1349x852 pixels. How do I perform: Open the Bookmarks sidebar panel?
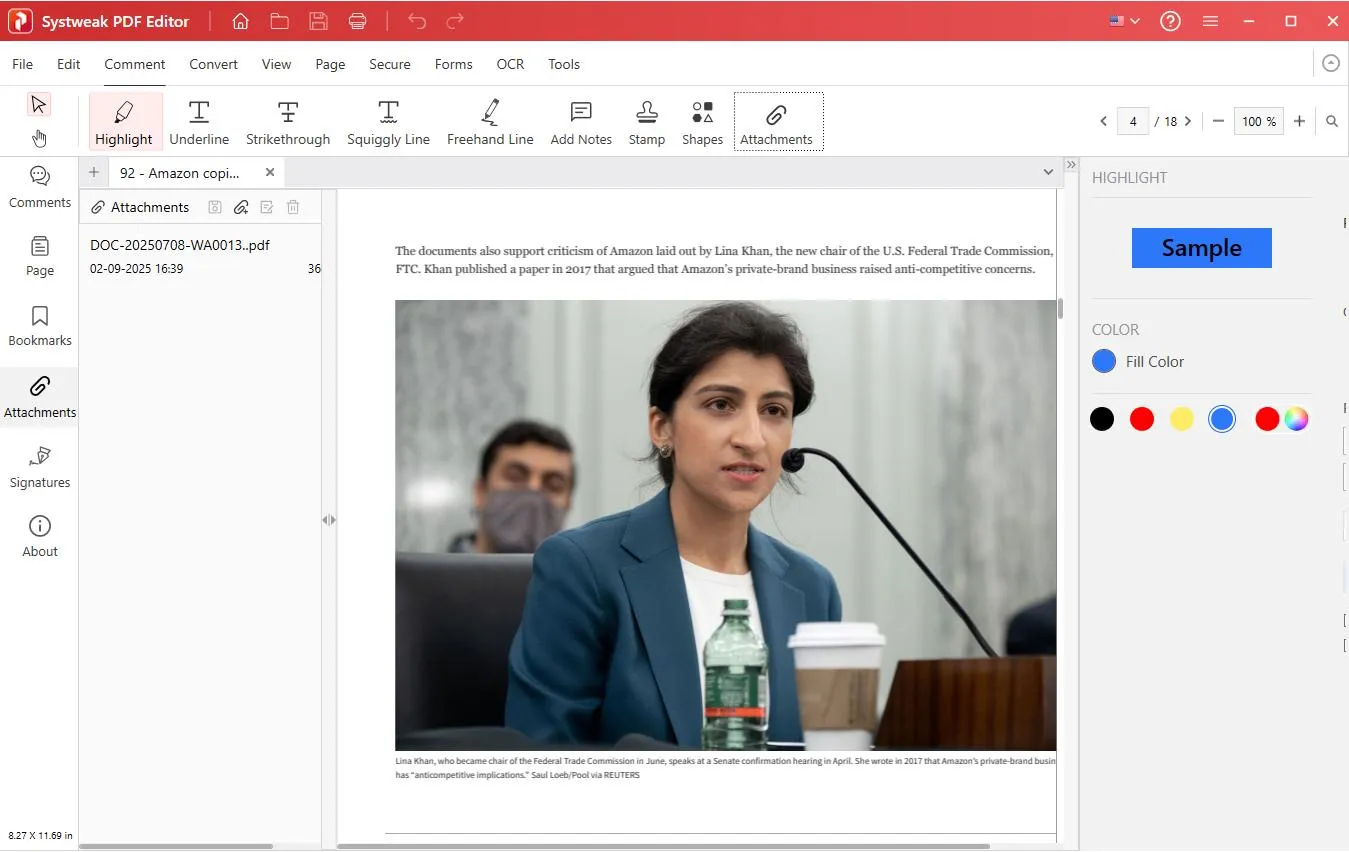coord(40,326)
